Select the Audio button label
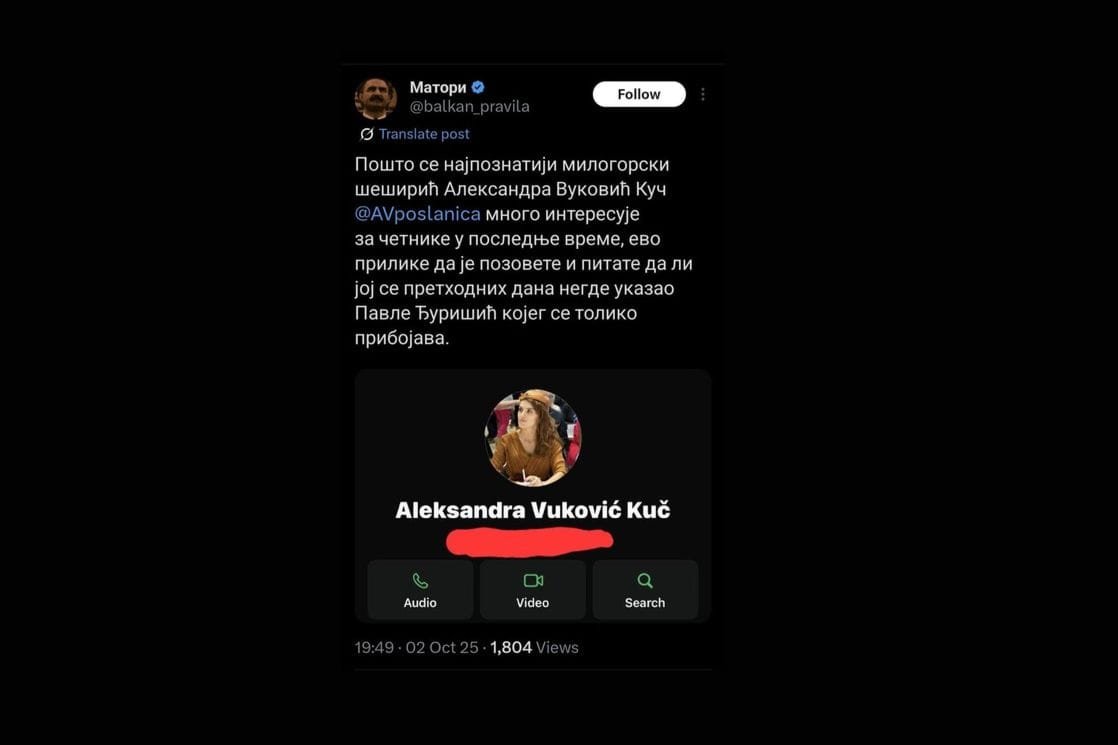Screen dimensions: 1118x745 pos(420,602)
